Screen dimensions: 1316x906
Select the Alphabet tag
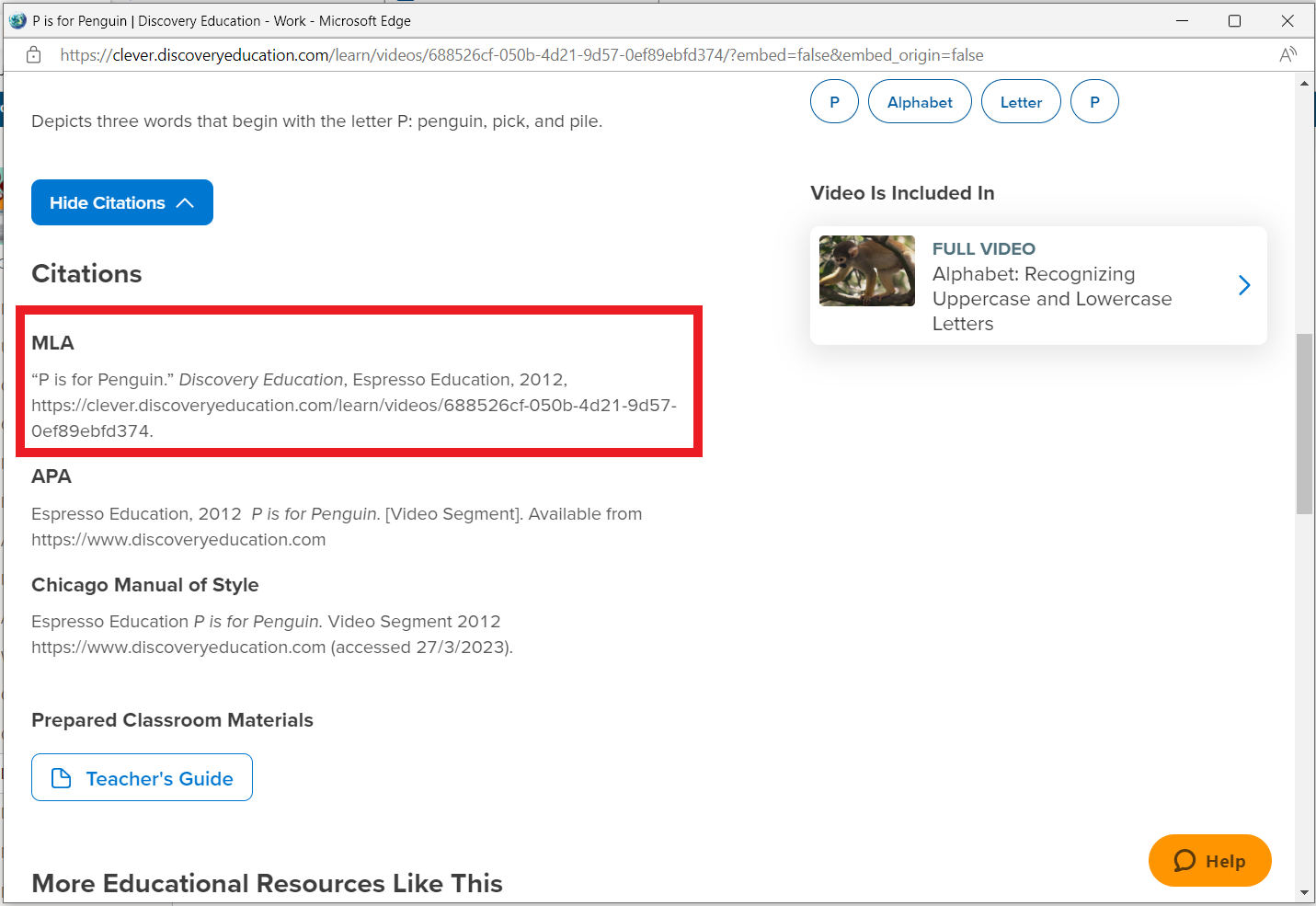pos(920,101)
